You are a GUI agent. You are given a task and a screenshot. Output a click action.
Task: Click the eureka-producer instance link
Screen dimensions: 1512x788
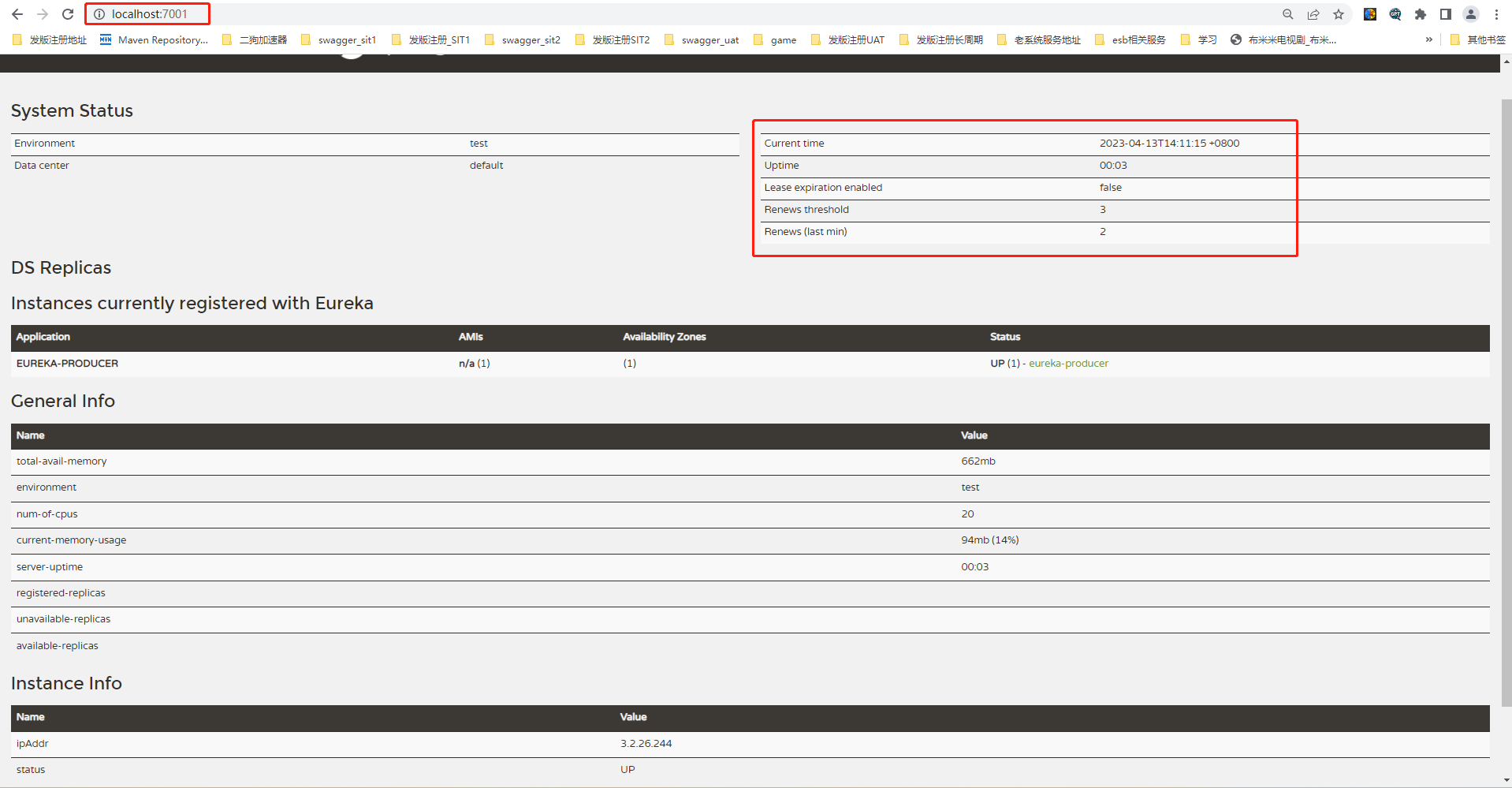tap(1068, 363)
